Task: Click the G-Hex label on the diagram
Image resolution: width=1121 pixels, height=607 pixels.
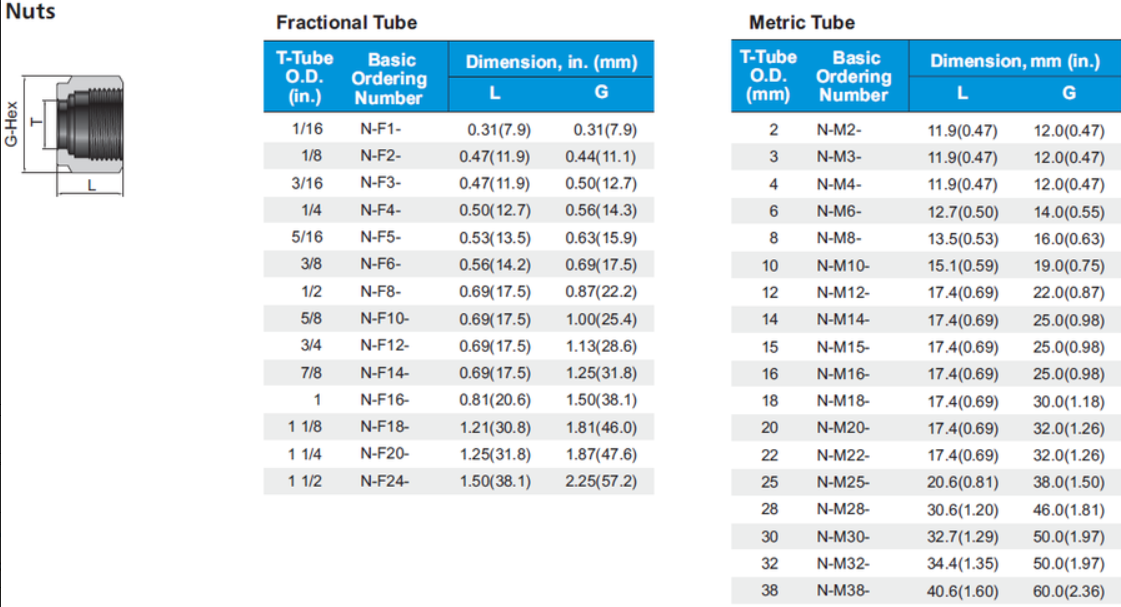Action: pos(11,122)
